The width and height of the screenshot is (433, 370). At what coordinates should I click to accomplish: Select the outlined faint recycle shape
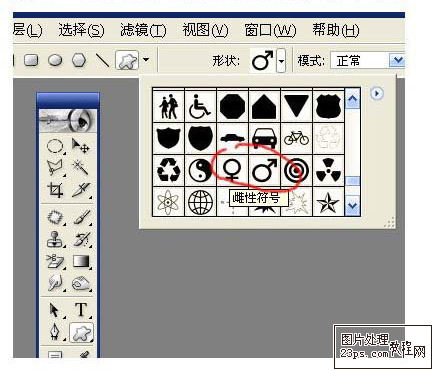(328, 138)
